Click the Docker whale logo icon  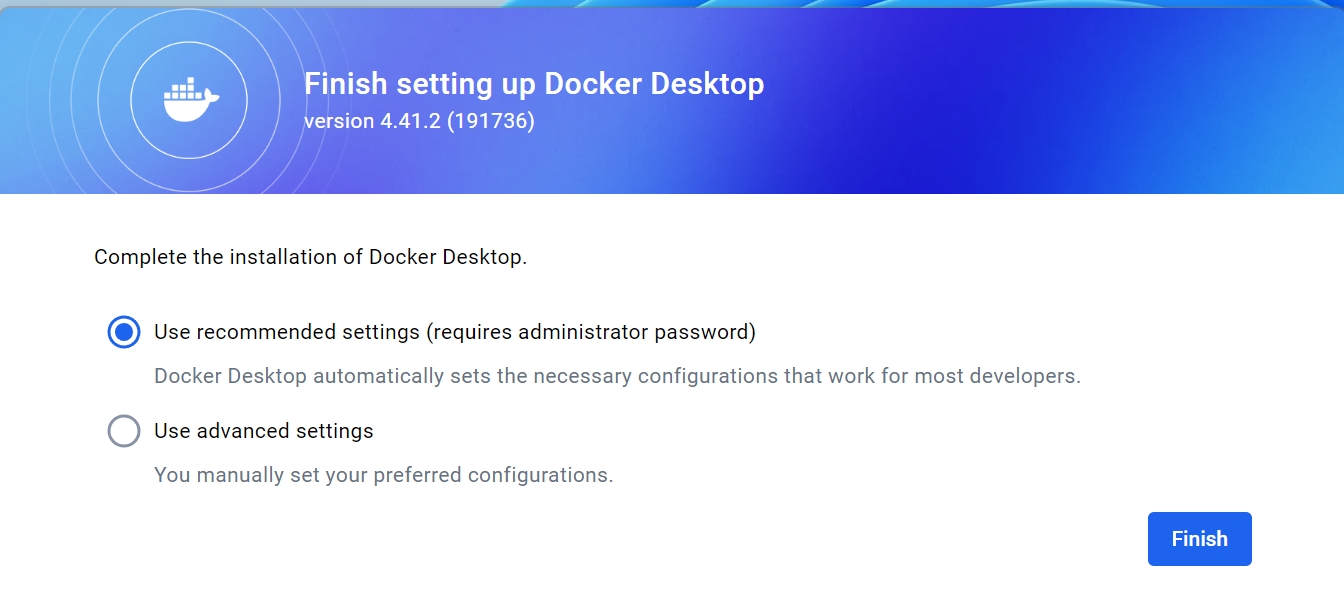tap(190, 100)
